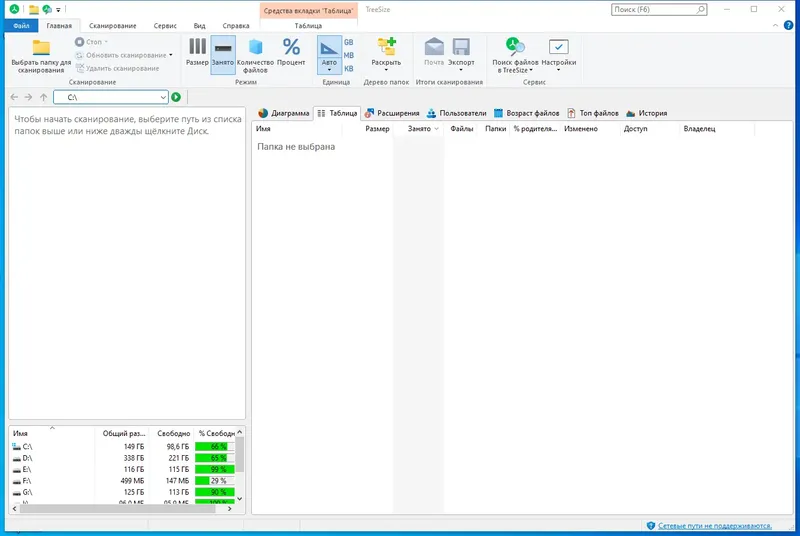This screenshot has width=800, height=536.
Task: Click the search magnifier icon
Action: (701, 9)
